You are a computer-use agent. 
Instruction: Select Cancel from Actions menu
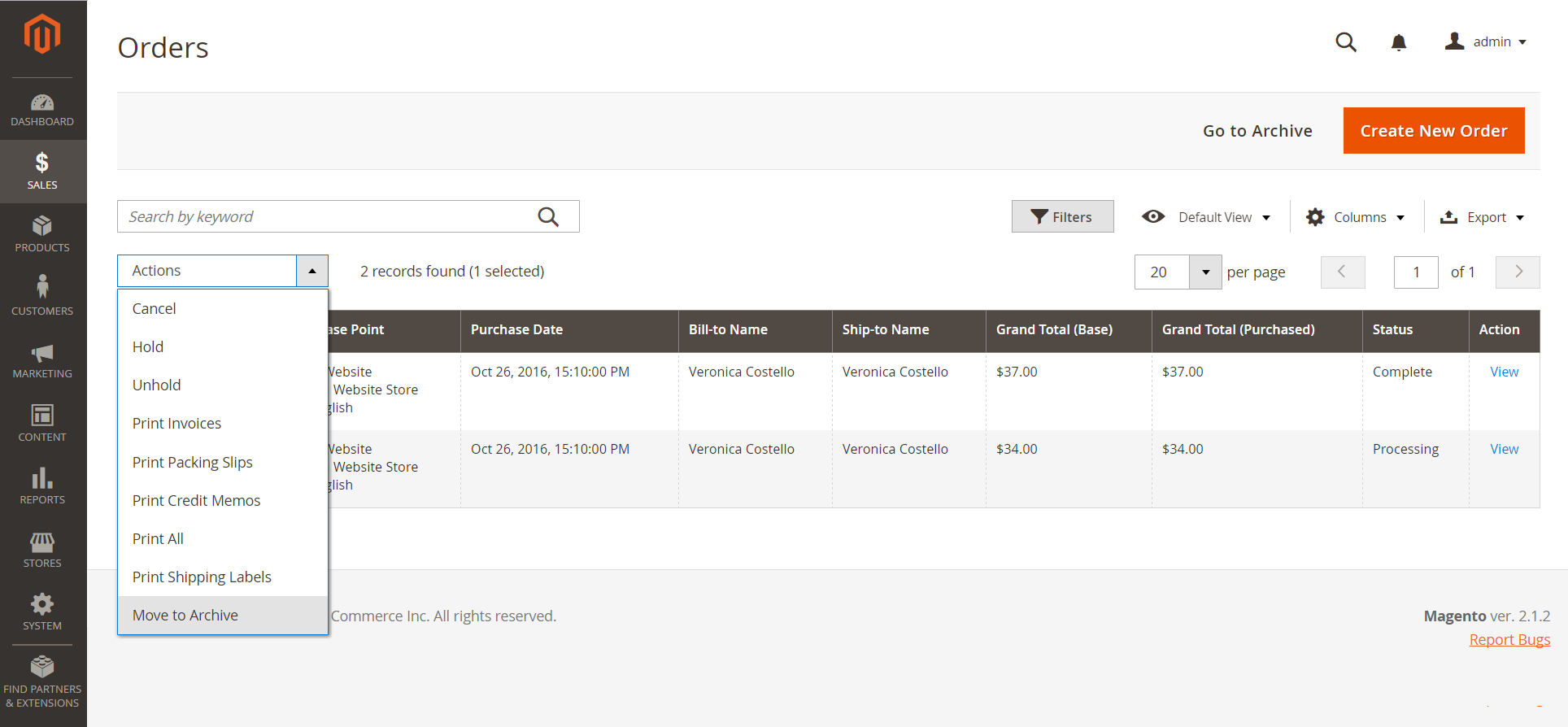[x=223, y=309]
